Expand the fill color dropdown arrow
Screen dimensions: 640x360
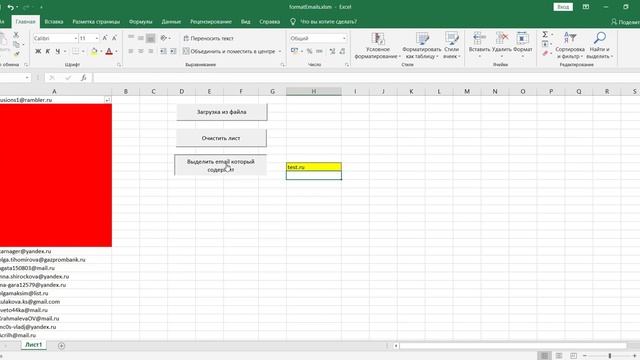(x=101, y=51)
